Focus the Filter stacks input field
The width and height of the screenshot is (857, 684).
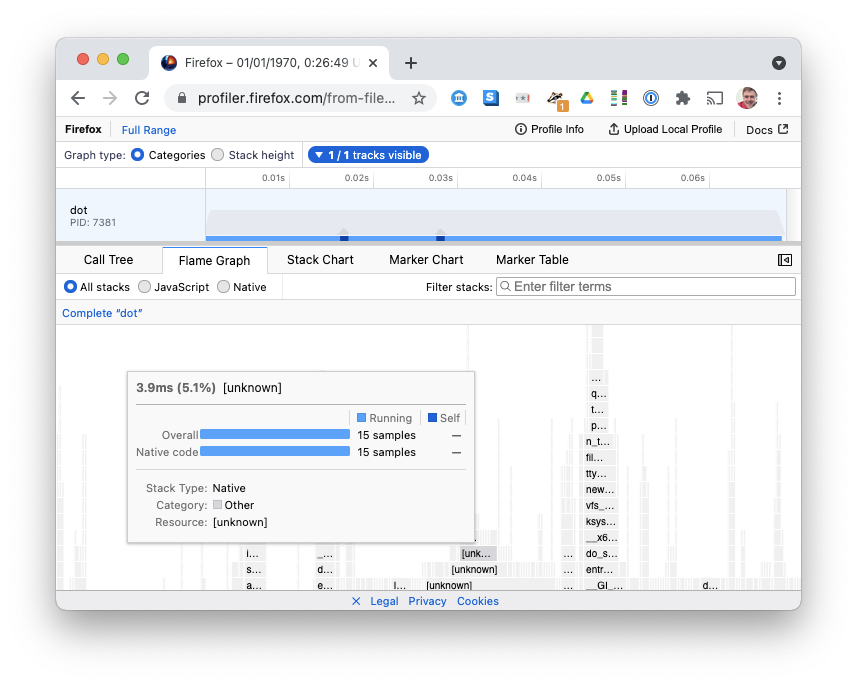click(645, 287)
